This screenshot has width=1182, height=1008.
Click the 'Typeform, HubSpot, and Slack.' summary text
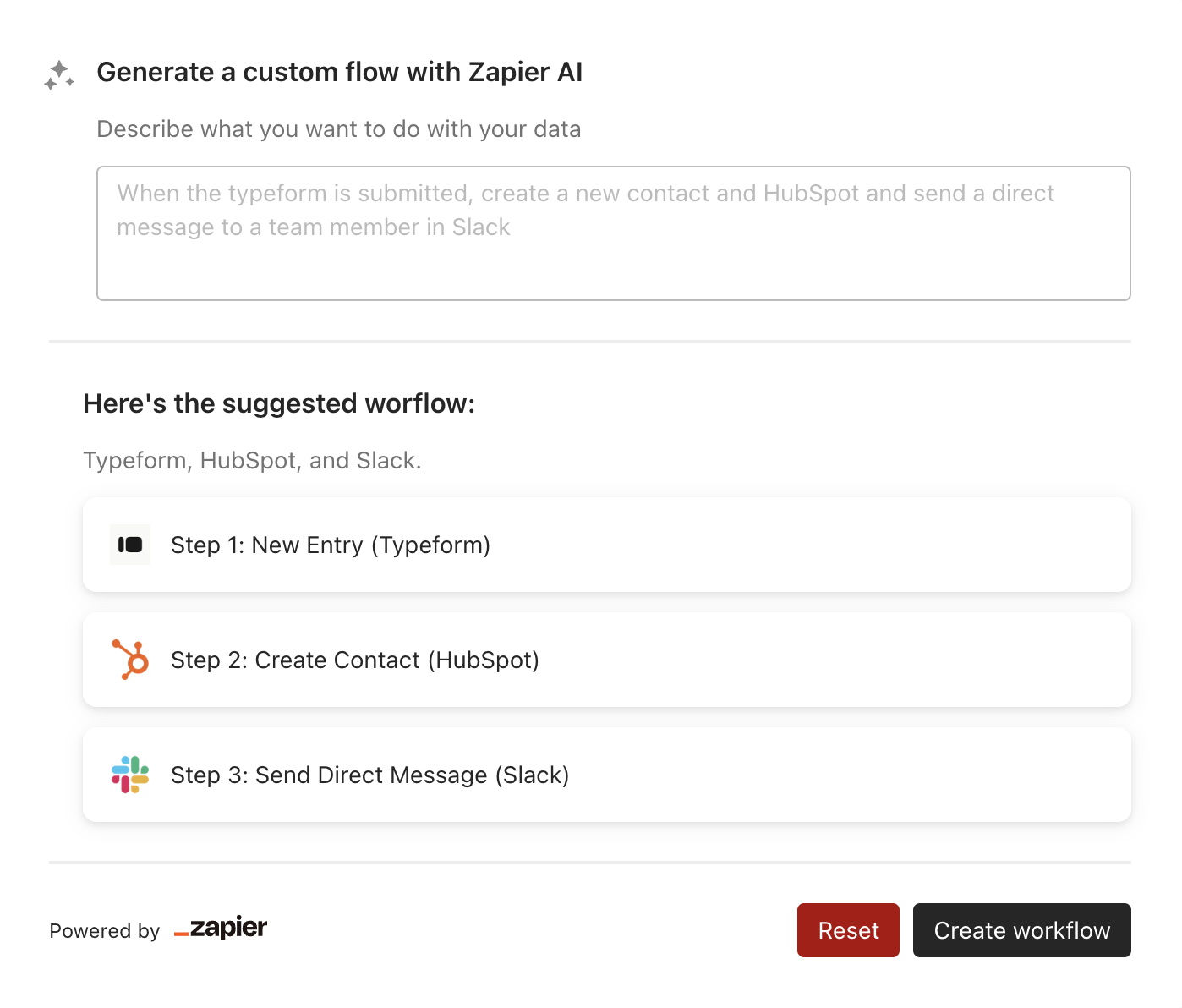(252, 460)
